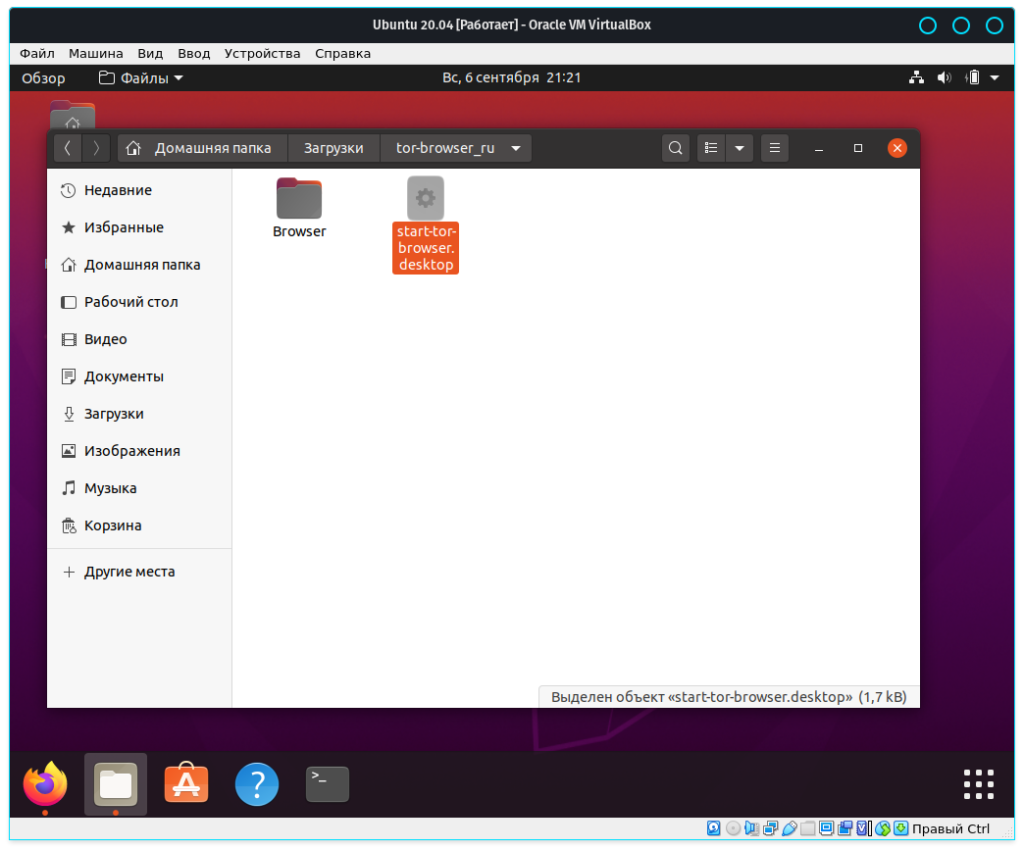Open Недавние in sidebar
This screenshot has width=1024, height=850.
[117, 190]
